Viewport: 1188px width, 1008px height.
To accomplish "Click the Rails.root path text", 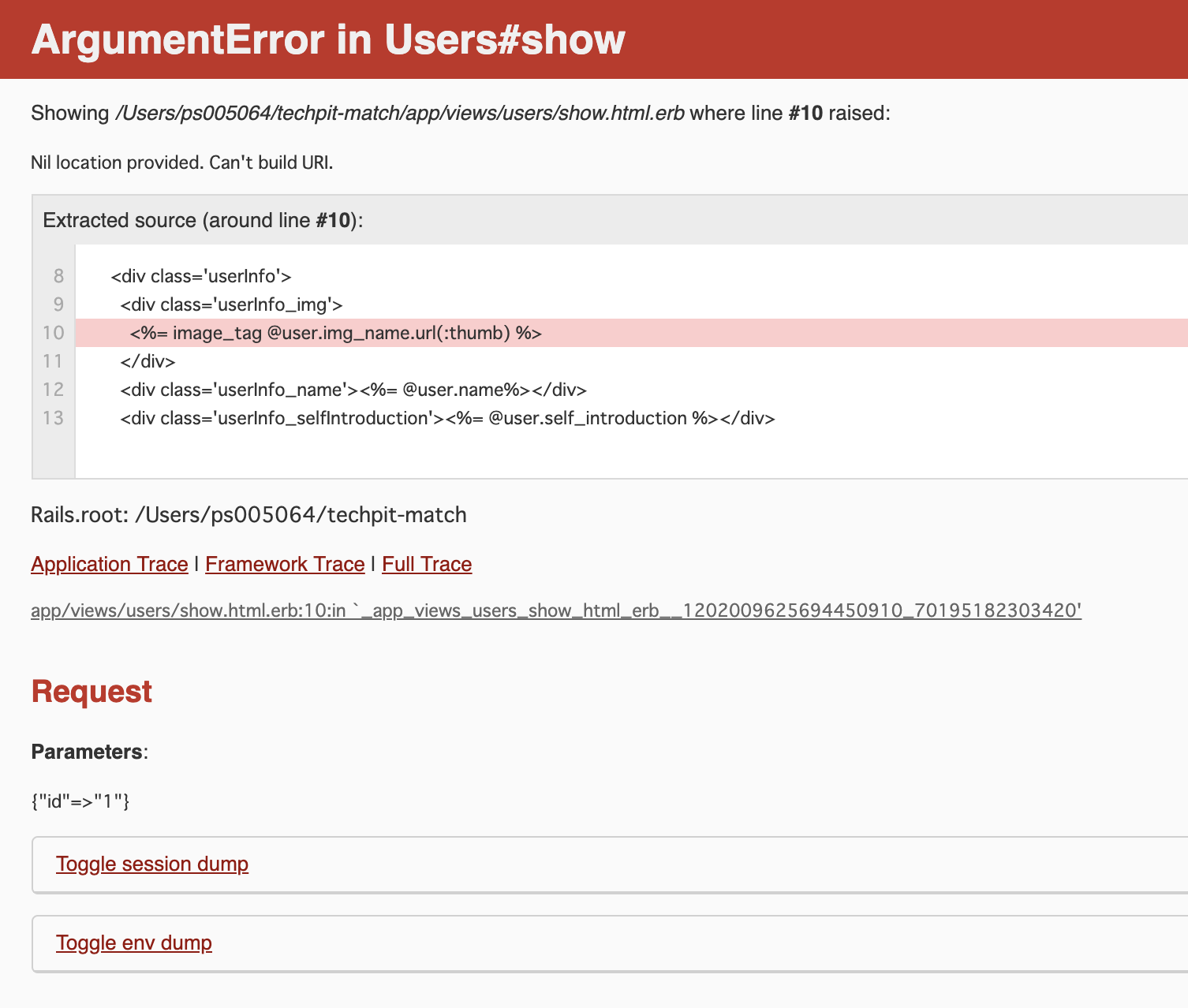I will [x=248, y=515].
